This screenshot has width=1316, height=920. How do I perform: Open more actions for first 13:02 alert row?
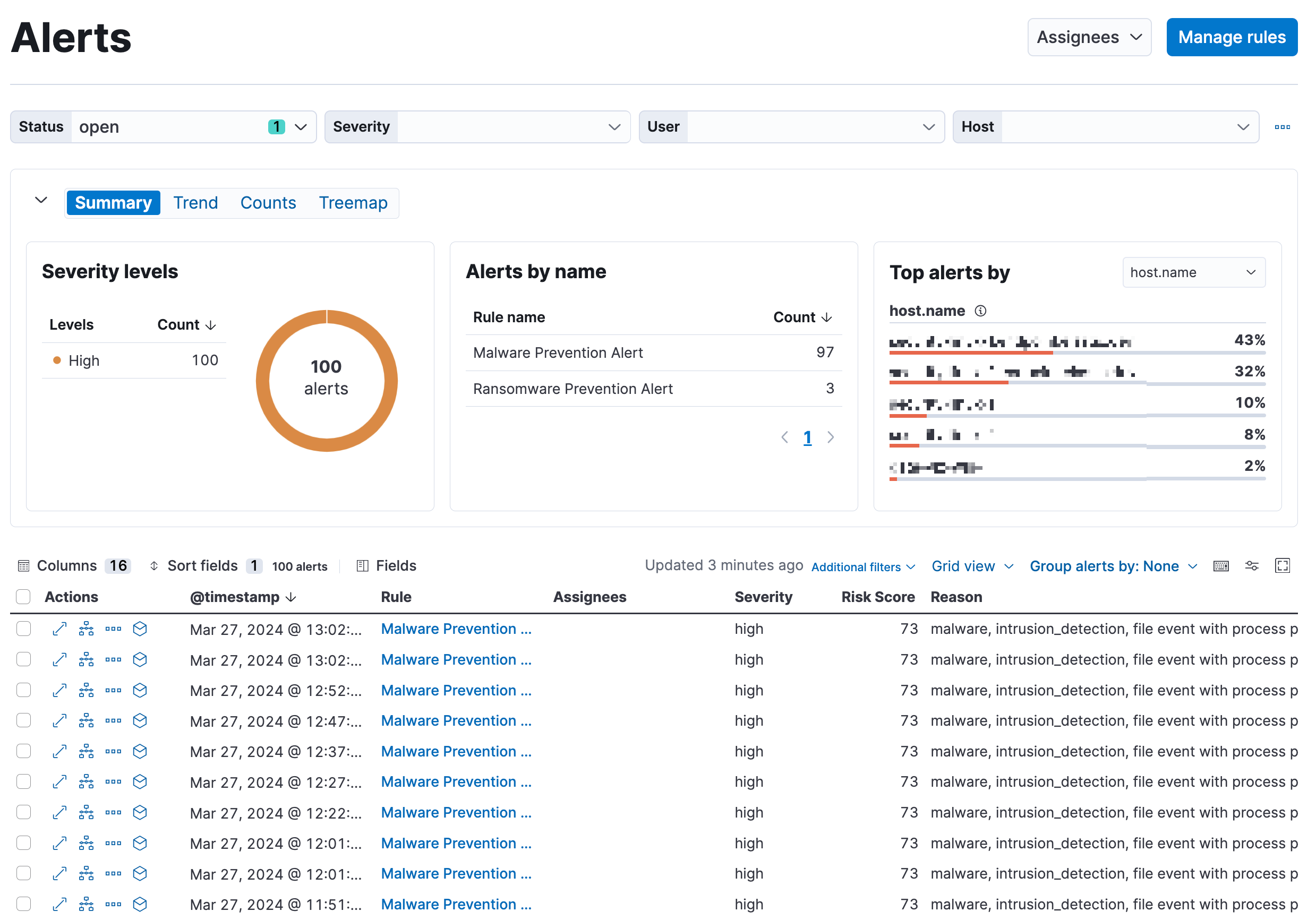tap(114, 629)
